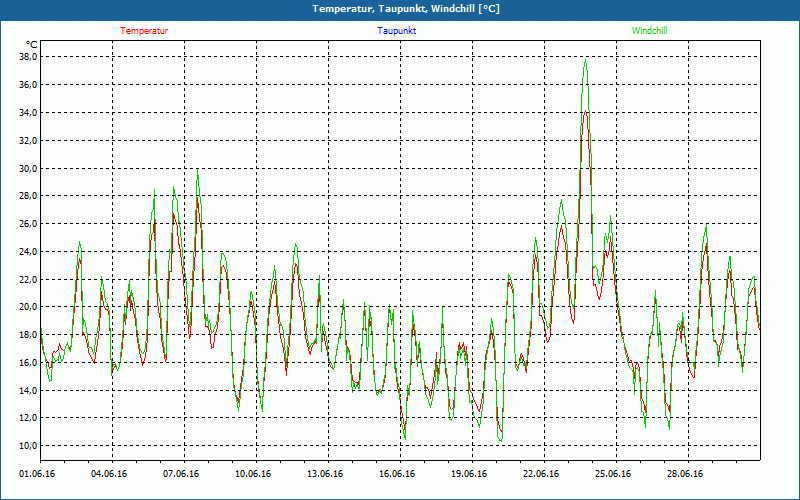Viewport: 800px width, 500px height.
Task: Click the 19.06.16 date label
Action: pos(469,474)
